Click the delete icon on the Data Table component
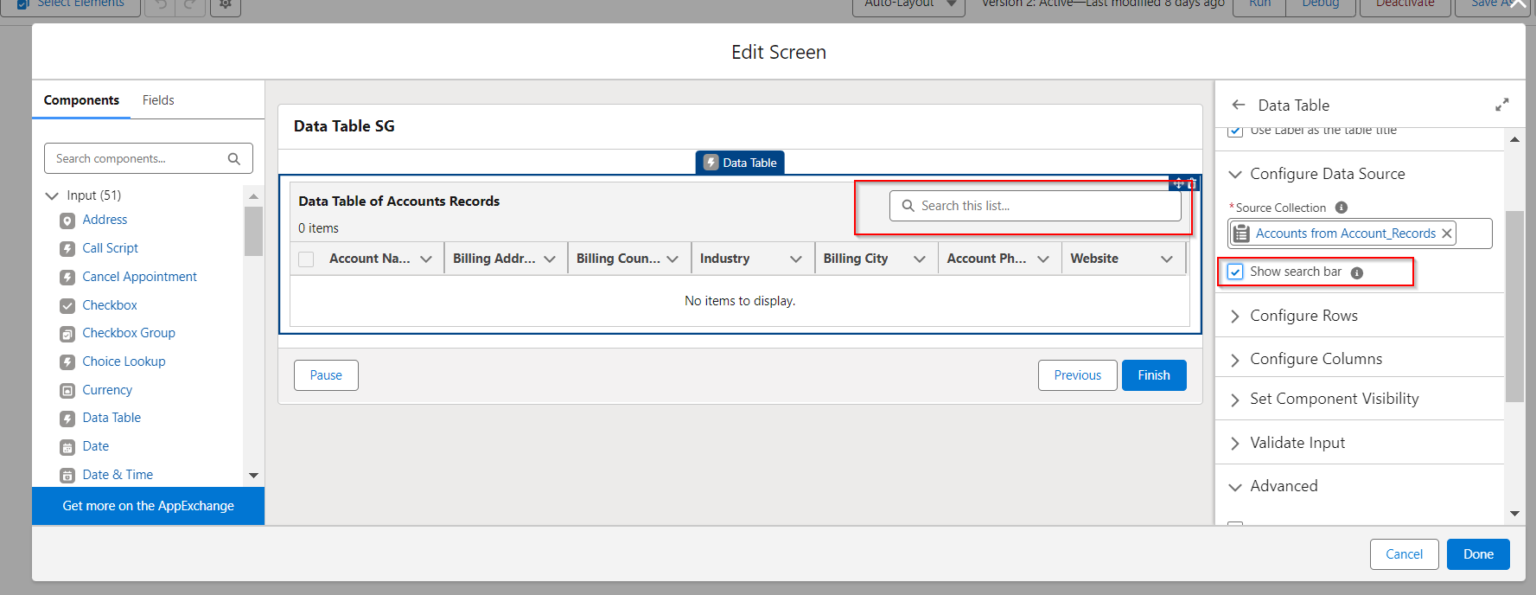The image size is (1536, 595). click(1192, 183)
